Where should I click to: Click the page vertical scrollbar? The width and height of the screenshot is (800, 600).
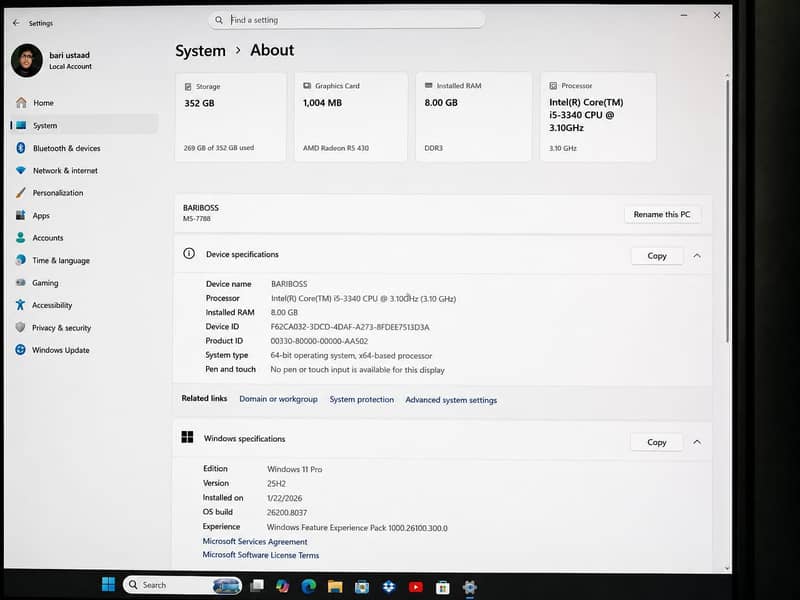pos(728,209)
